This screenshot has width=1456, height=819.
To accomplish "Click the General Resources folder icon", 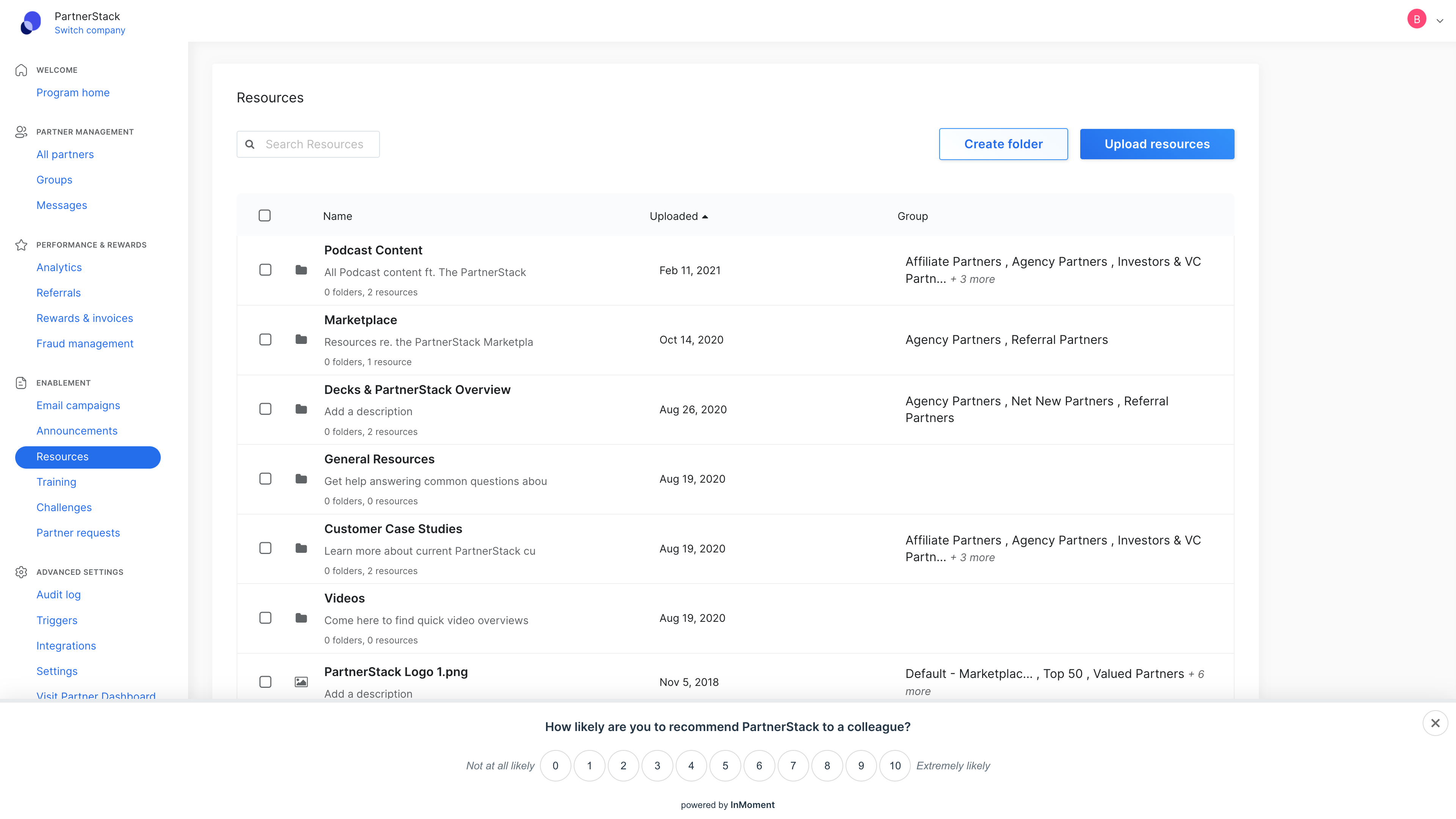I will (301, 479).
